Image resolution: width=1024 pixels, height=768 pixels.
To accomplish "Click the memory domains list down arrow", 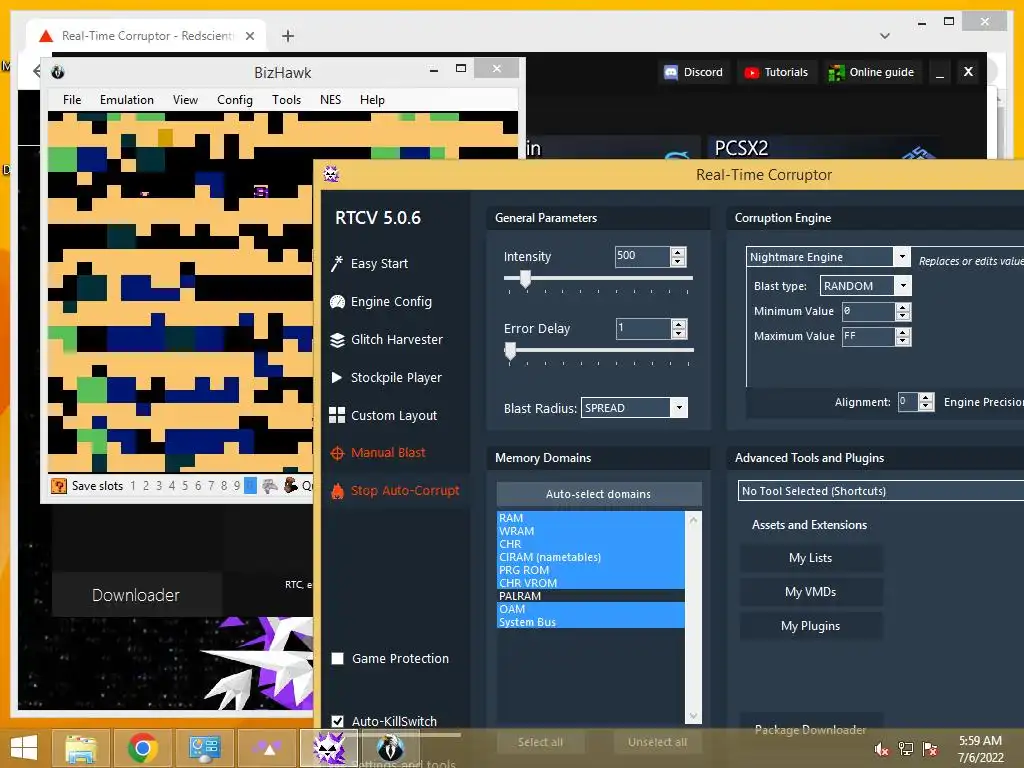I will pyautogui.click(x=693, y=716).
